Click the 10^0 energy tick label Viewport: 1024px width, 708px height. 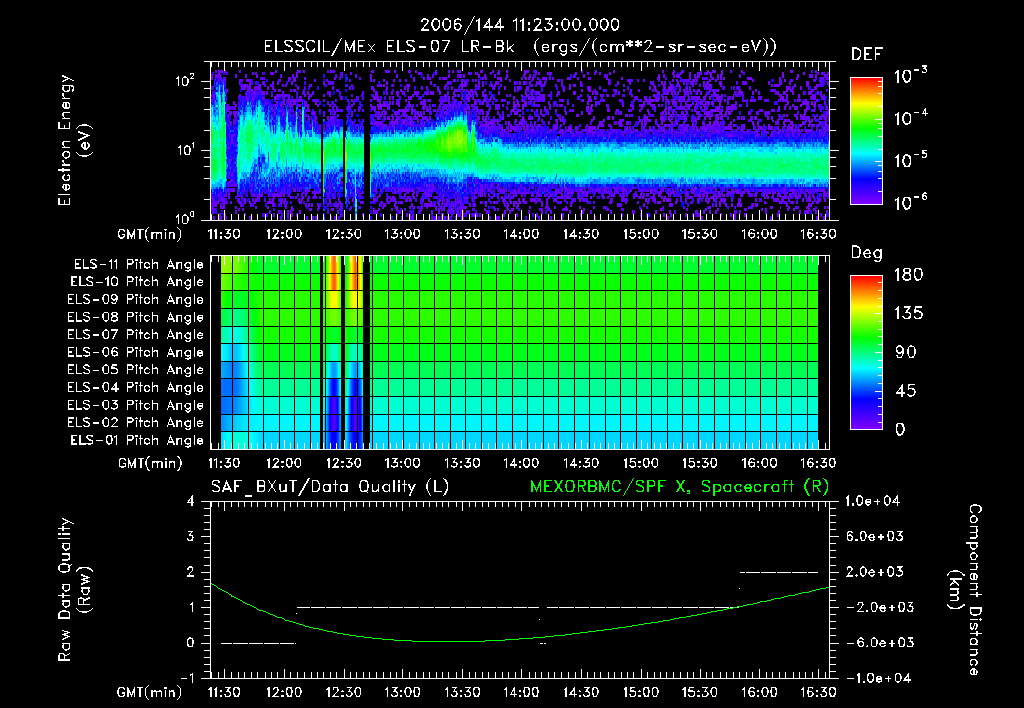185,217
